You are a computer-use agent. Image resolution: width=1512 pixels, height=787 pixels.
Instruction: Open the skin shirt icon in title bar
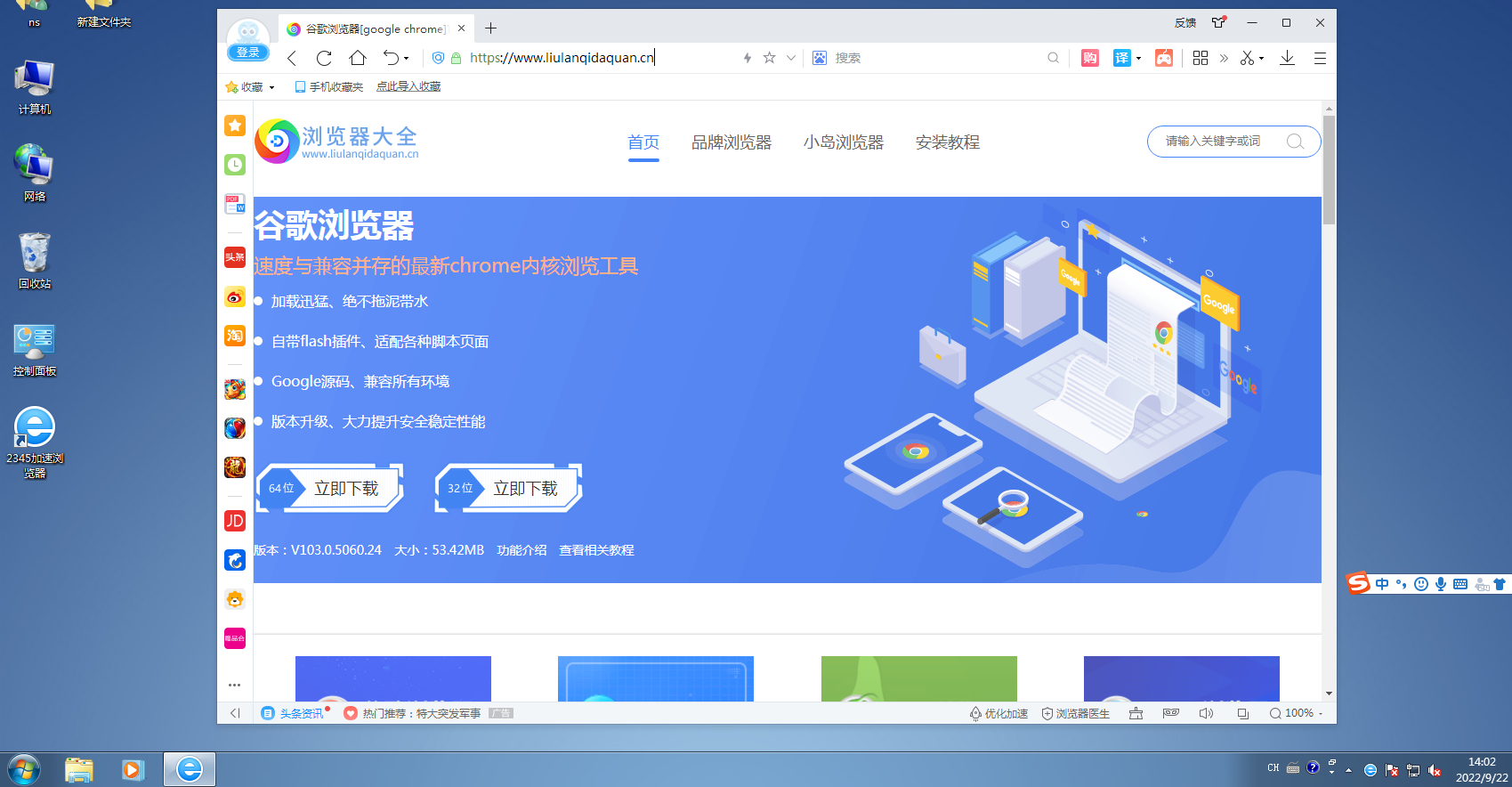(1219, 22)
